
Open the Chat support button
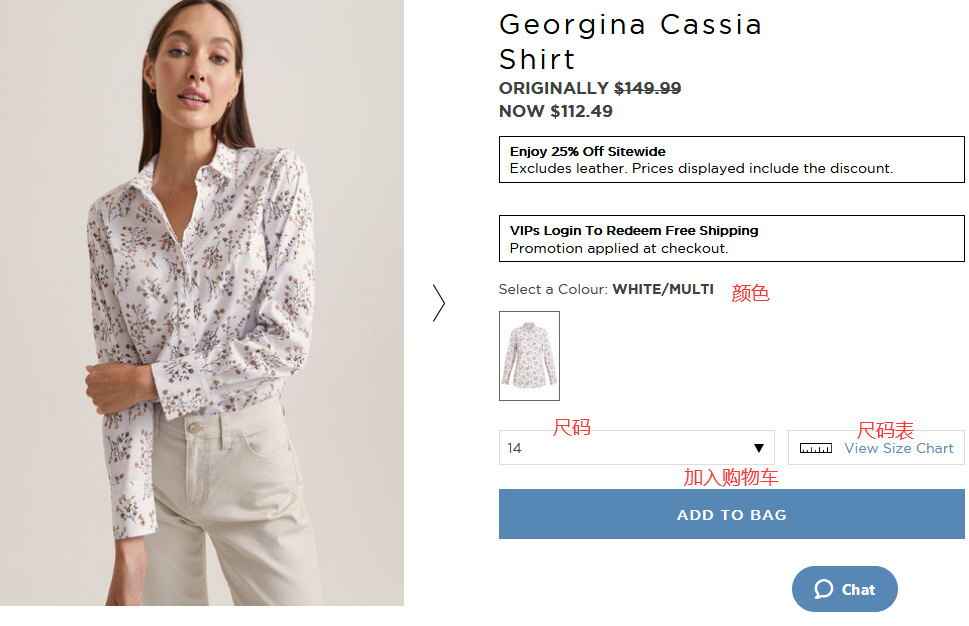[845, 589]
